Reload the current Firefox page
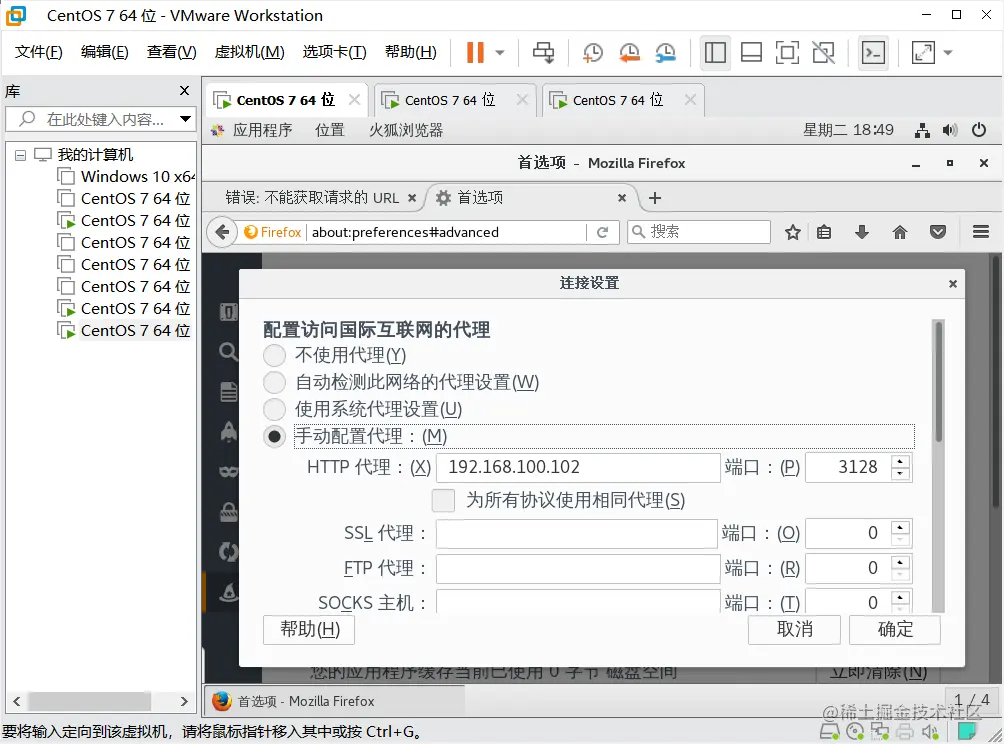 (x=602, y=232)
